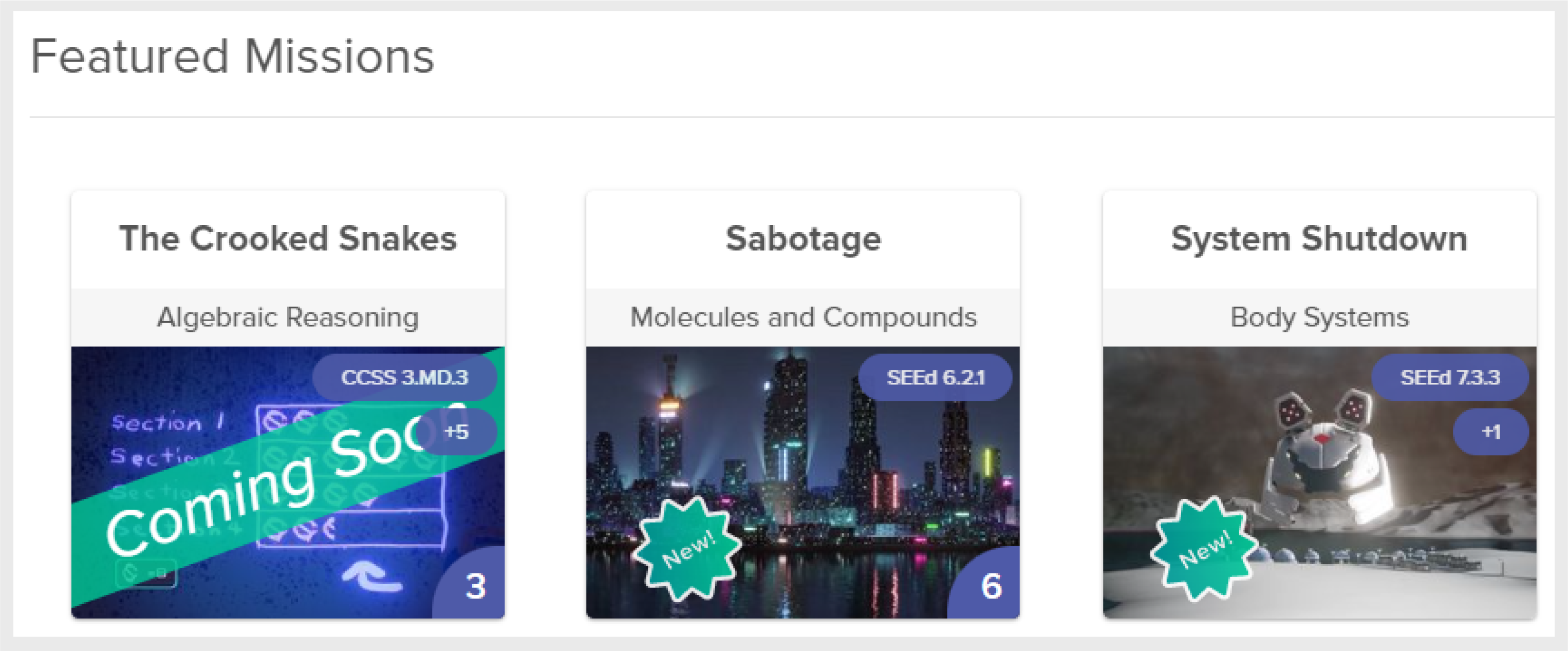The width and height of the screenshot is (1568, 651).
Task: Select the Molecules and Compounds subject label
Action: pos(803,317)
